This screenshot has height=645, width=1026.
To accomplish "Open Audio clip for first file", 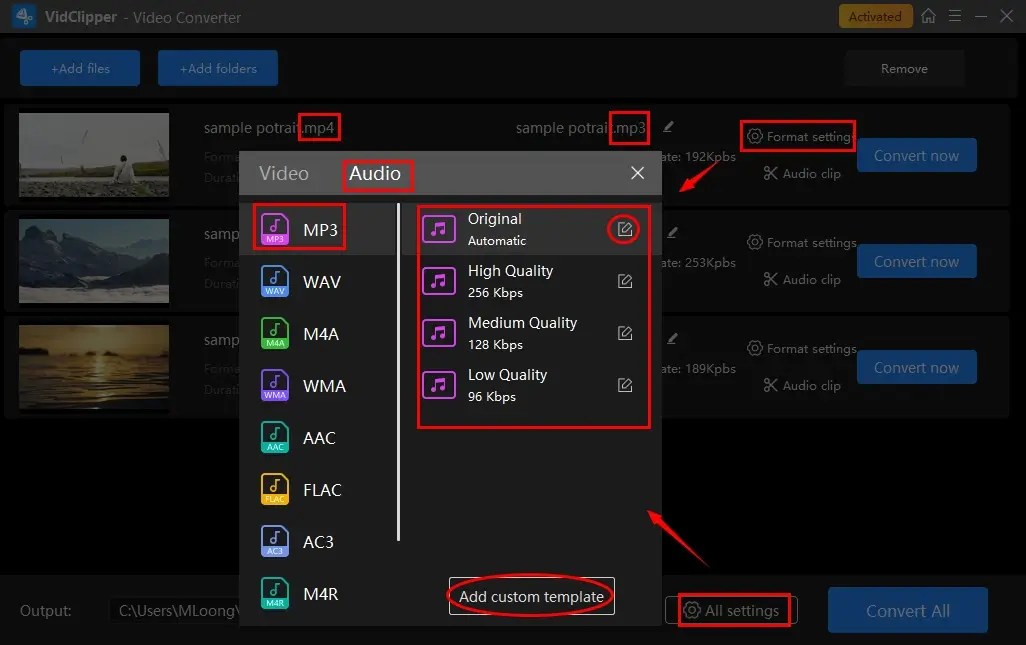I will click(x=802, y=173).
